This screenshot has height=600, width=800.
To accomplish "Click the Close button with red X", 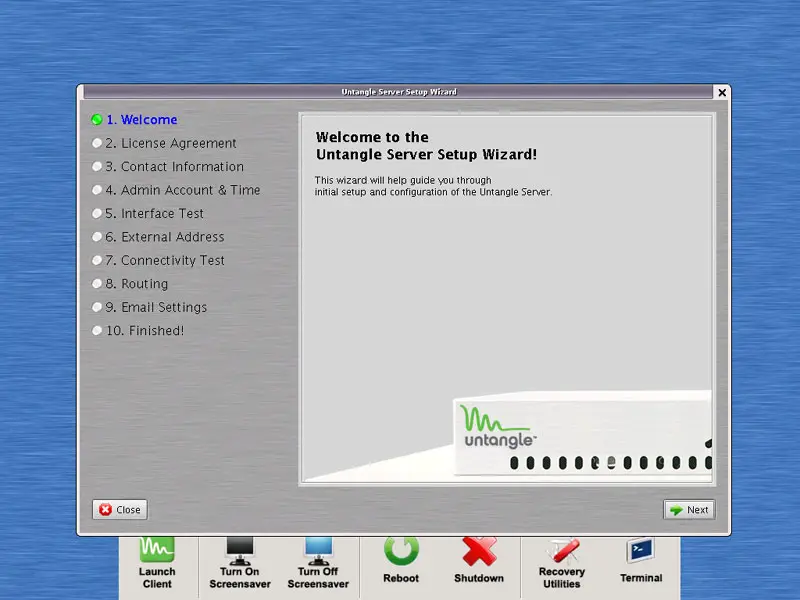I will pos(120,510).
